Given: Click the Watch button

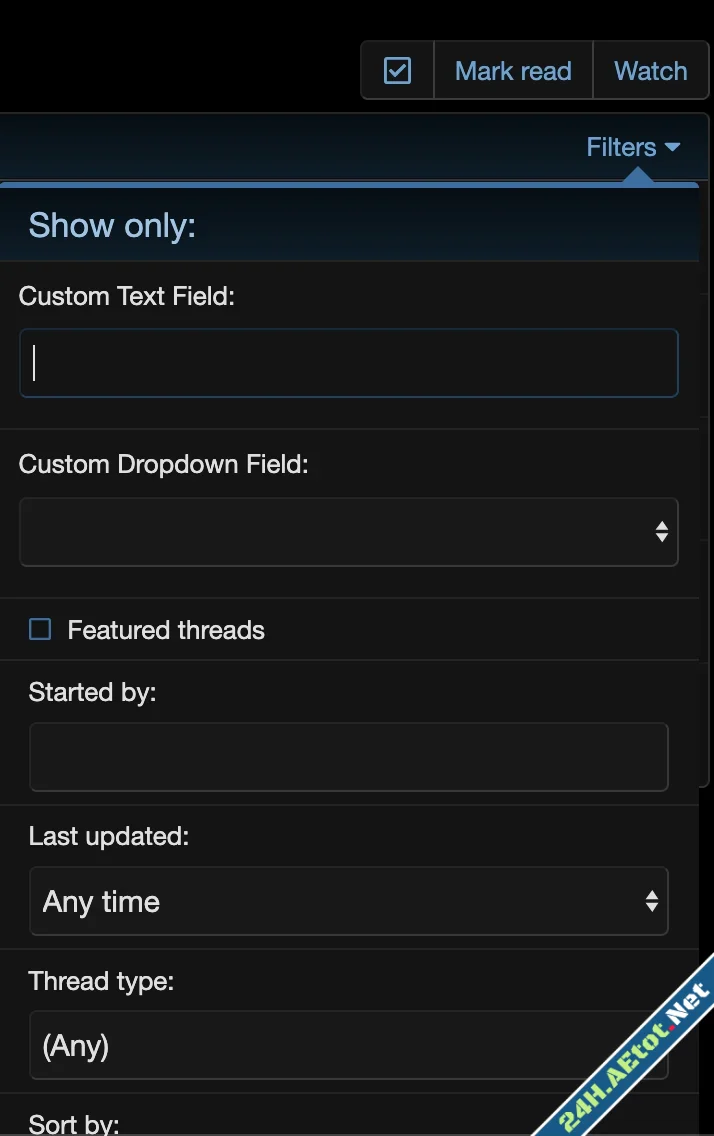Looking at the screenshot, I should tap(651, 70).
